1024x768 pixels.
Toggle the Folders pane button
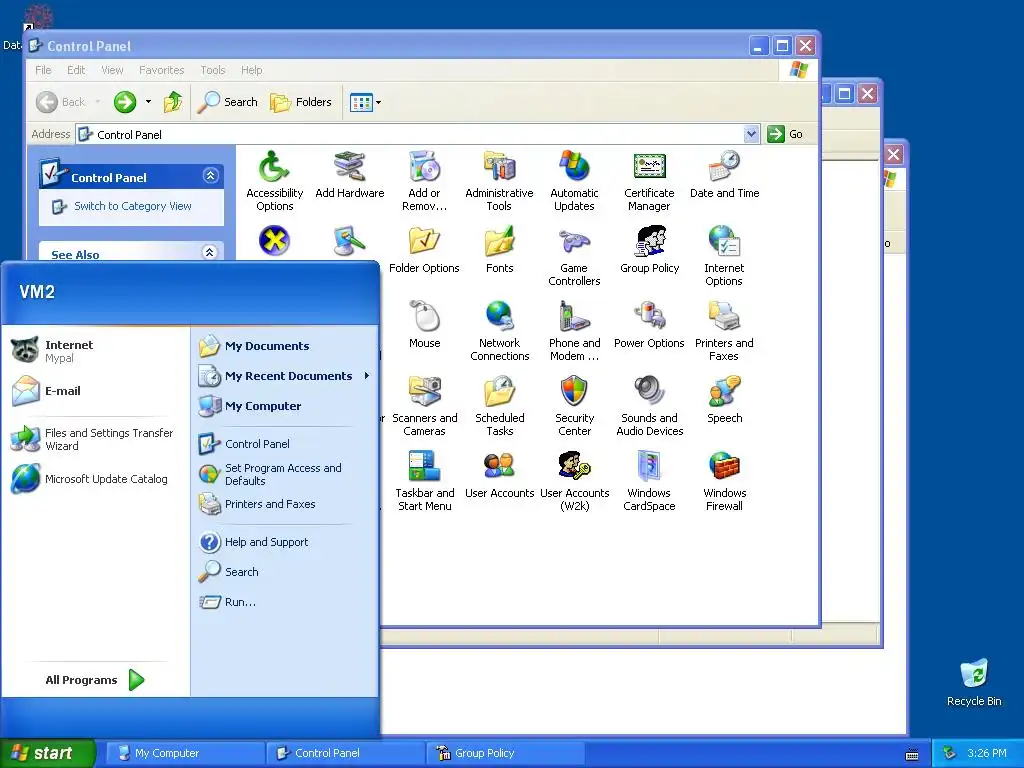[301, 102]
